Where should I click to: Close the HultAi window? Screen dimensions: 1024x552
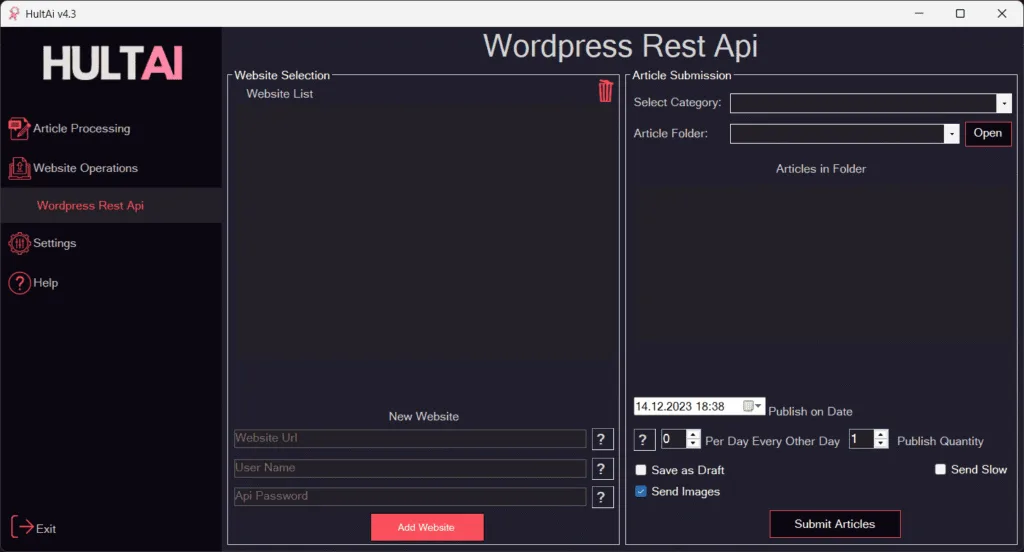click(x=1002, y=13)
